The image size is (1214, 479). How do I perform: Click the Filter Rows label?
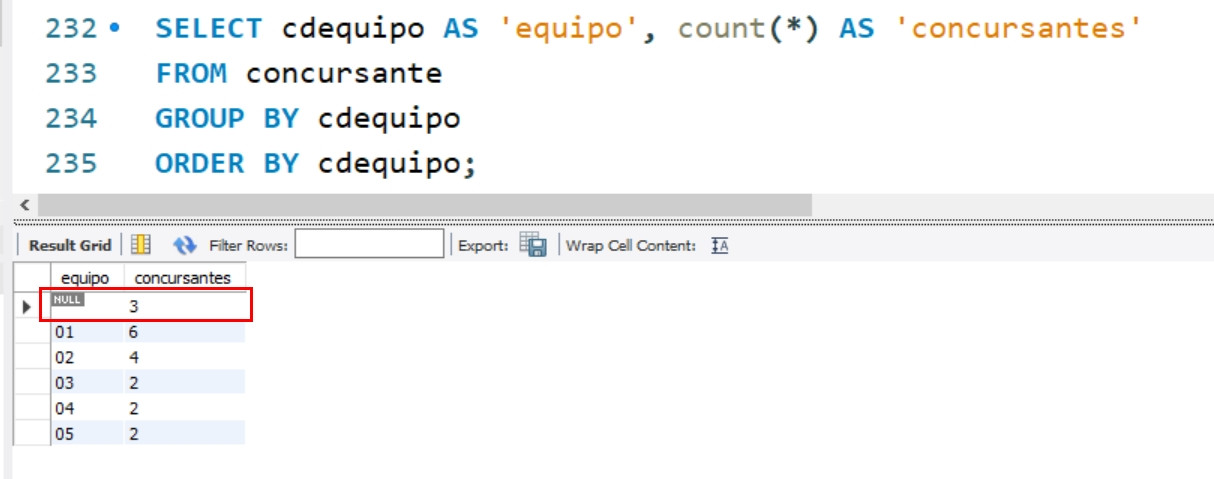coord(249,245)
